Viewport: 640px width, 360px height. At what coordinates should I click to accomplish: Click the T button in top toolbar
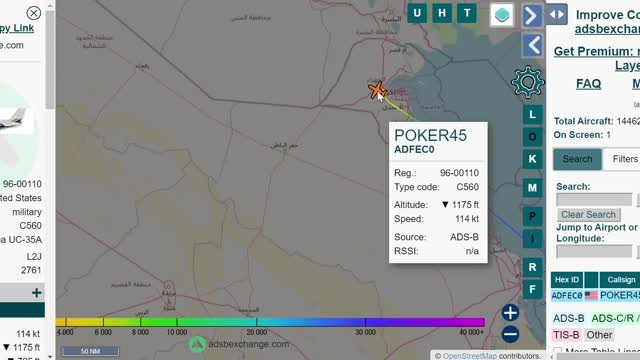pyautogui.click(x=467, y=13)
